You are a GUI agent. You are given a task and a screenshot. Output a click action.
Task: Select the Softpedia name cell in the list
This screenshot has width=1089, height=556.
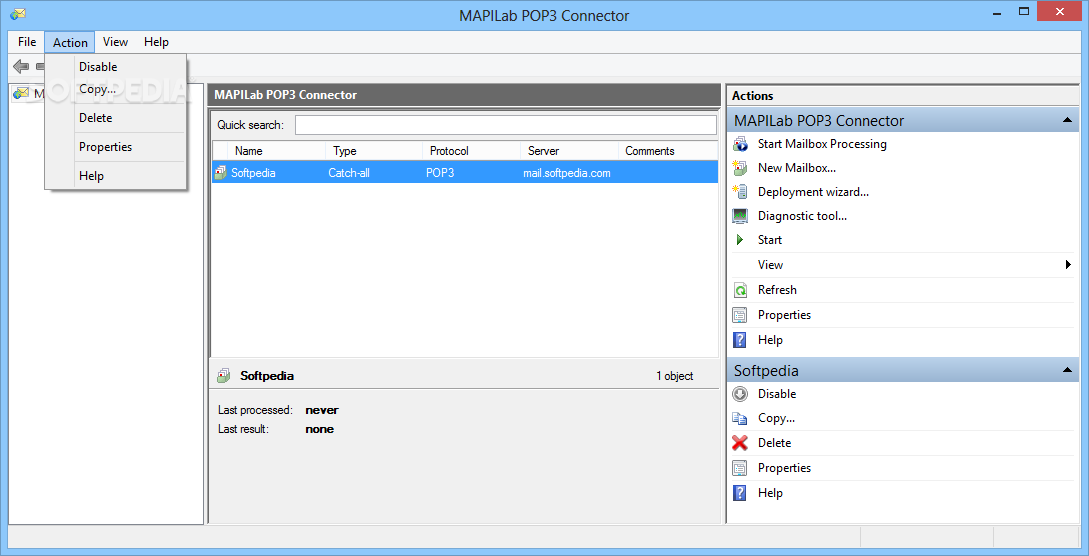pos(253,173)
